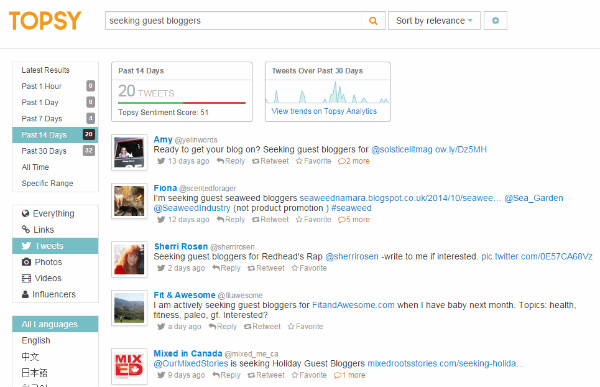This screenshot has width=600, height=387.
Task: Click into the search query field
Action: tap(233, 21)
